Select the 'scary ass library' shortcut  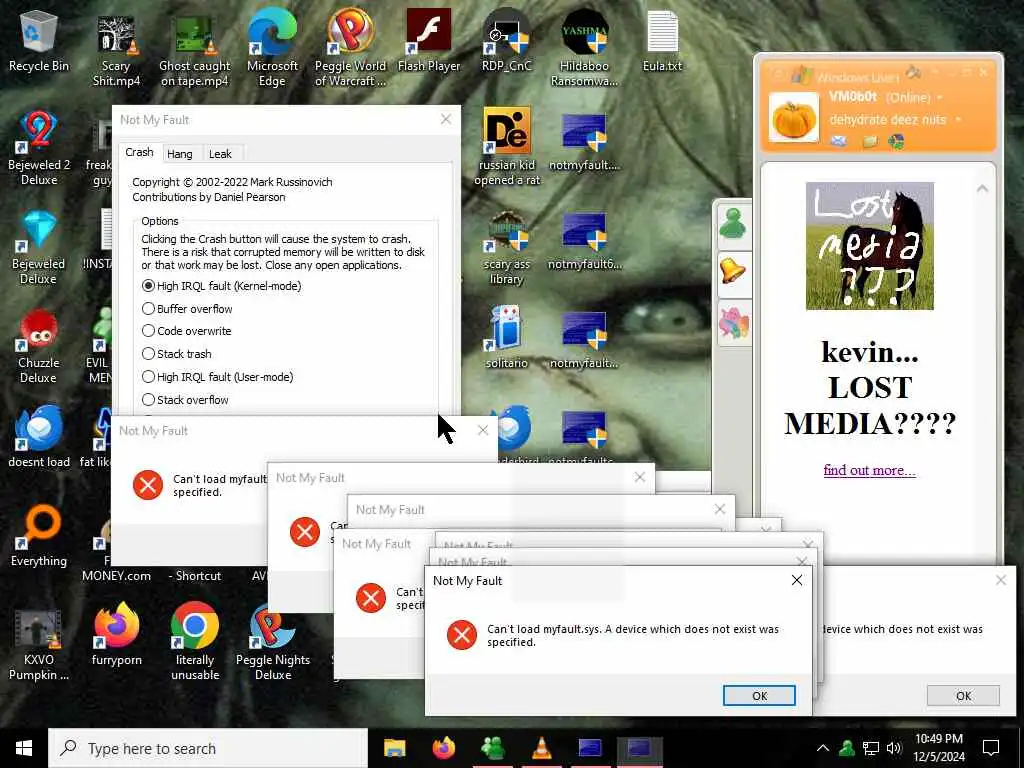[x=507, y=248]
